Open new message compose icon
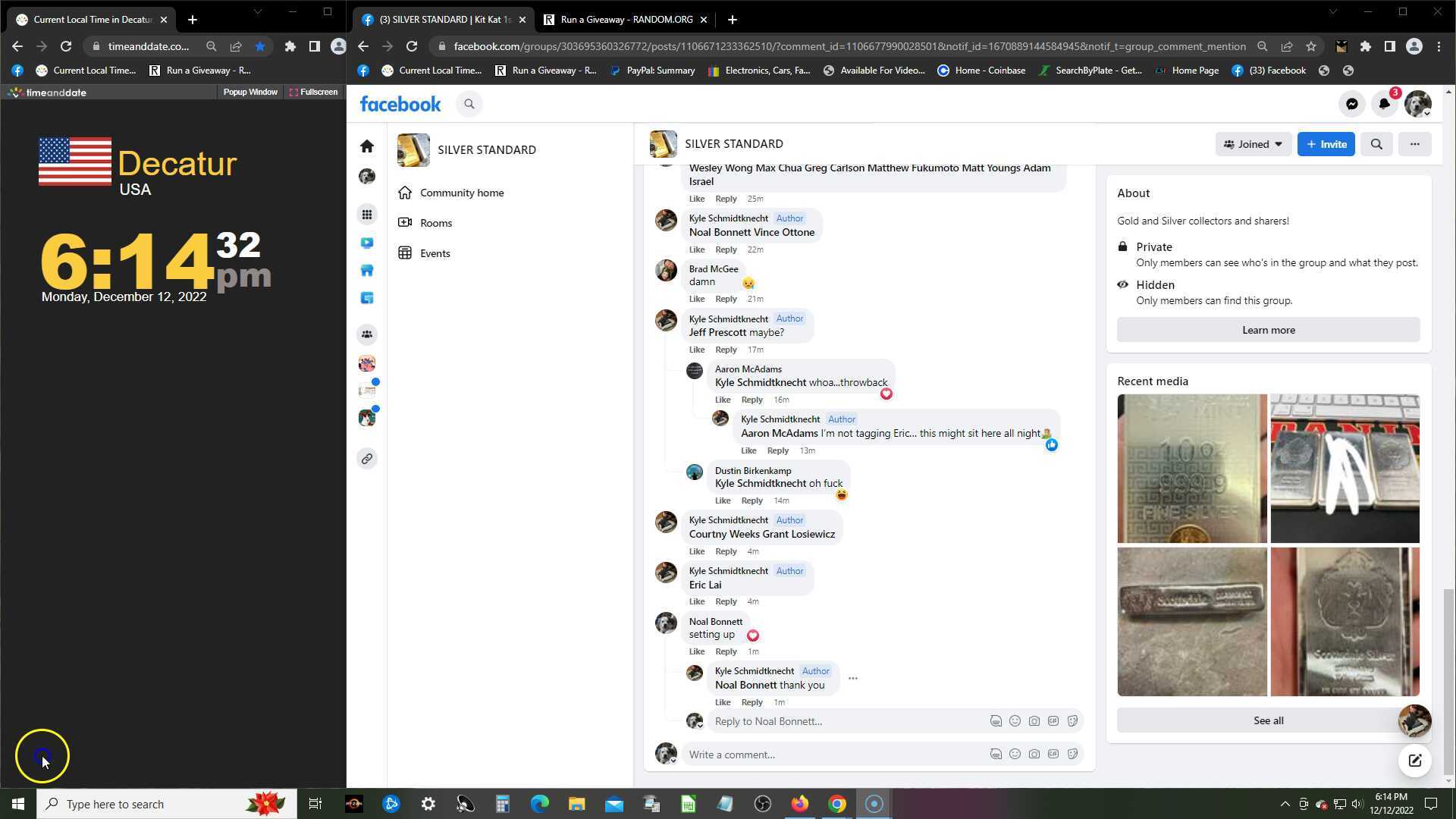 1414,761
